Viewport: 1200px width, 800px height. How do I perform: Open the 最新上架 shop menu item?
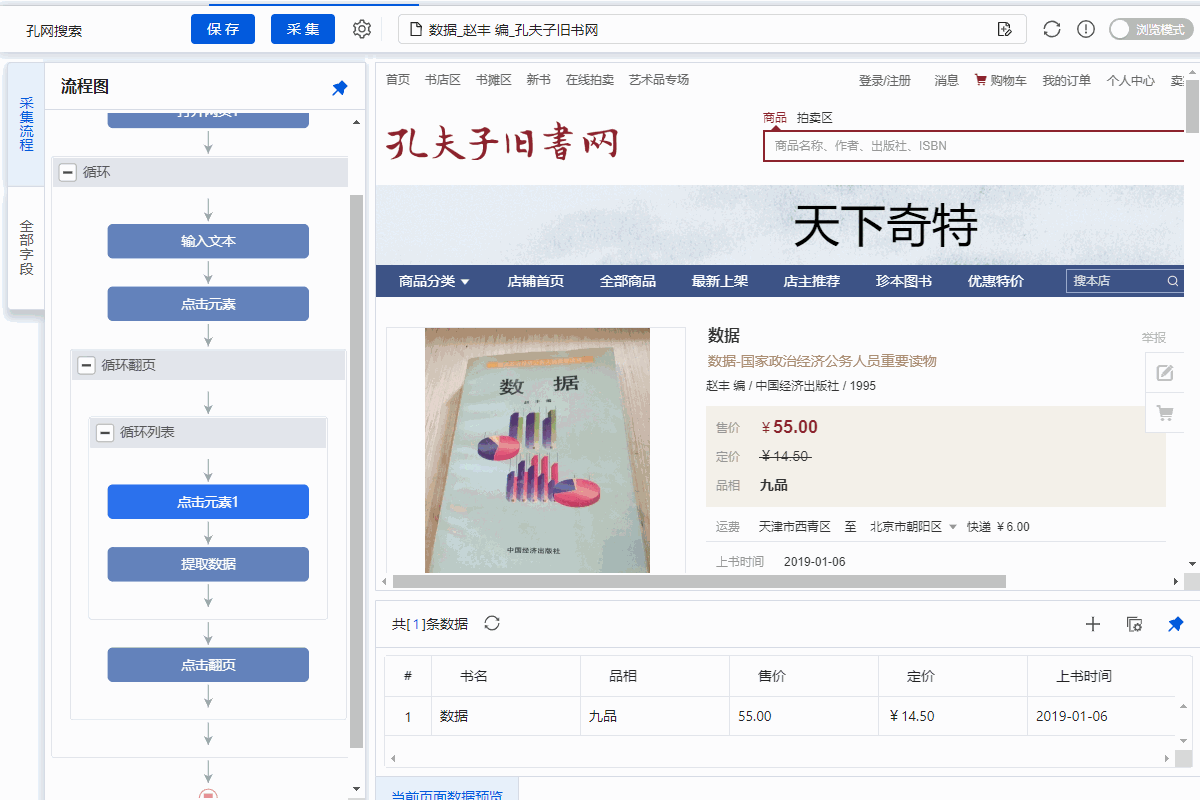point(720,281)
